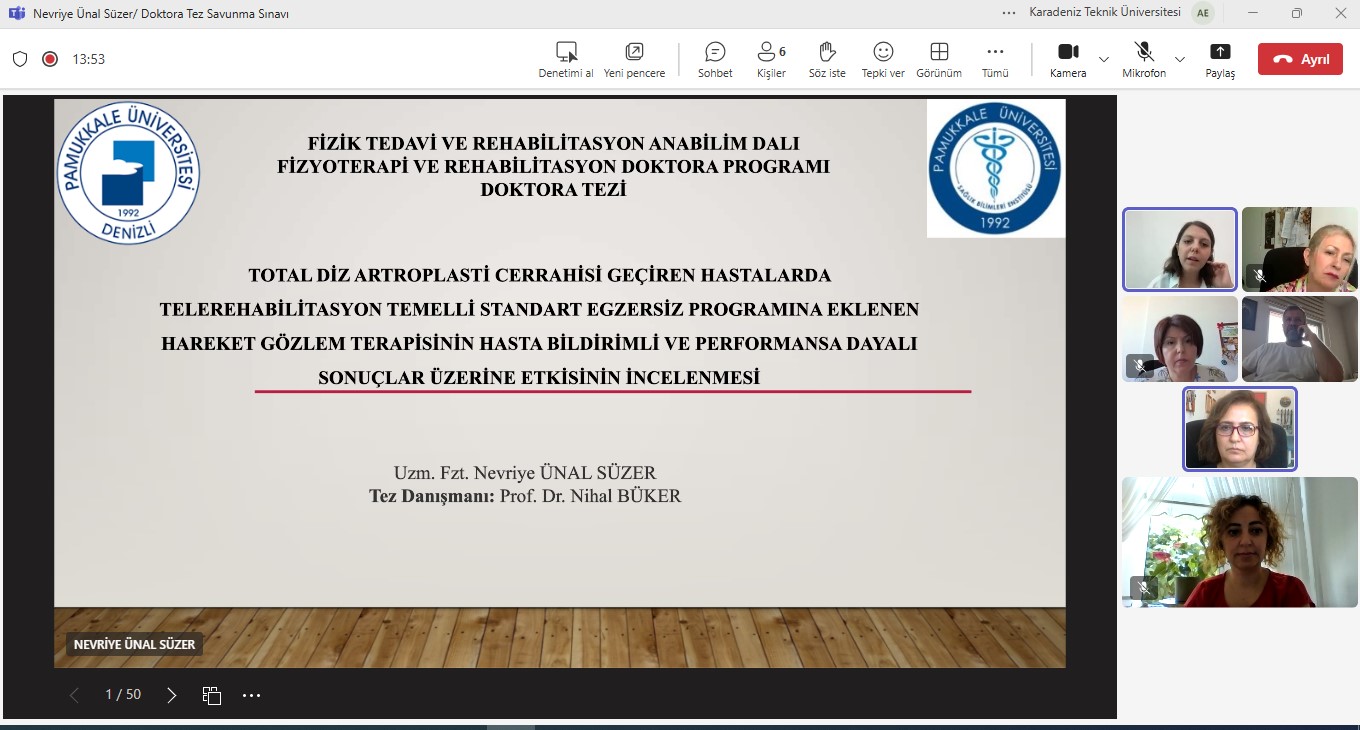Click the 1 / 50 slide counter
The width and height of the screenshot is (1360, 730).
pos(123,694)
